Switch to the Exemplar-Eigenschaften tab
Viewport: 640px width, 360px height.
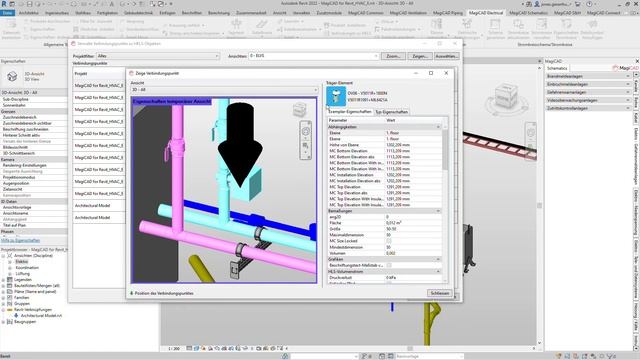click(x=350, y=112)
